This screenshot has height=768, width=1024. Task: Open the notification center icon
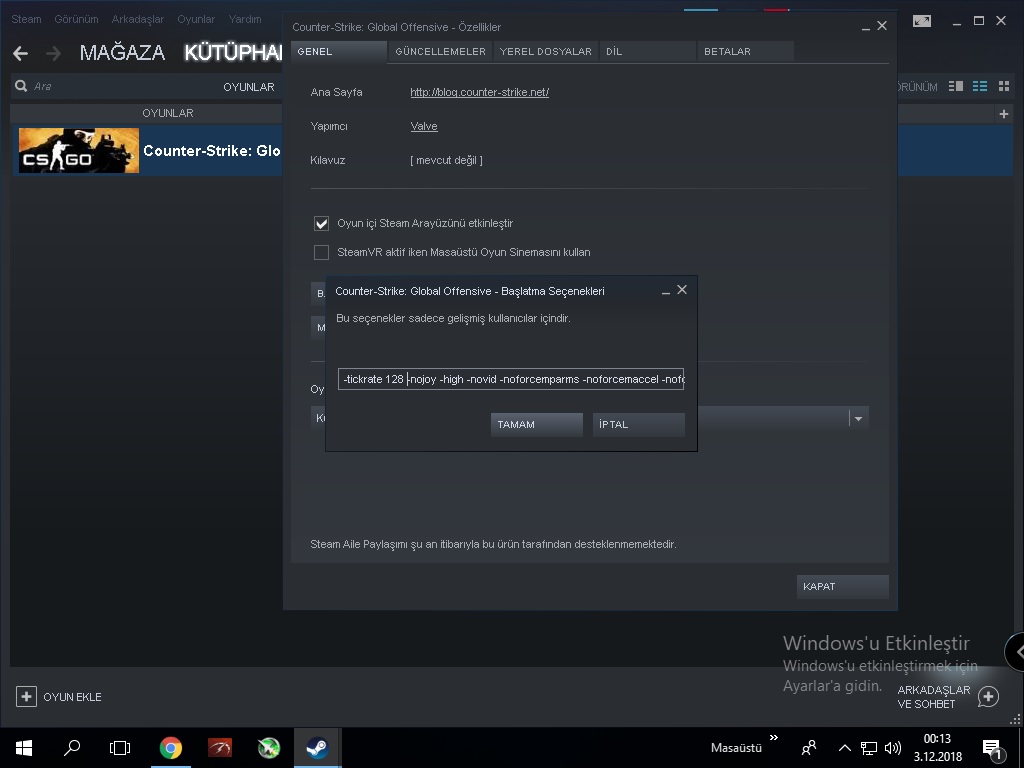[x=992, y=750]
